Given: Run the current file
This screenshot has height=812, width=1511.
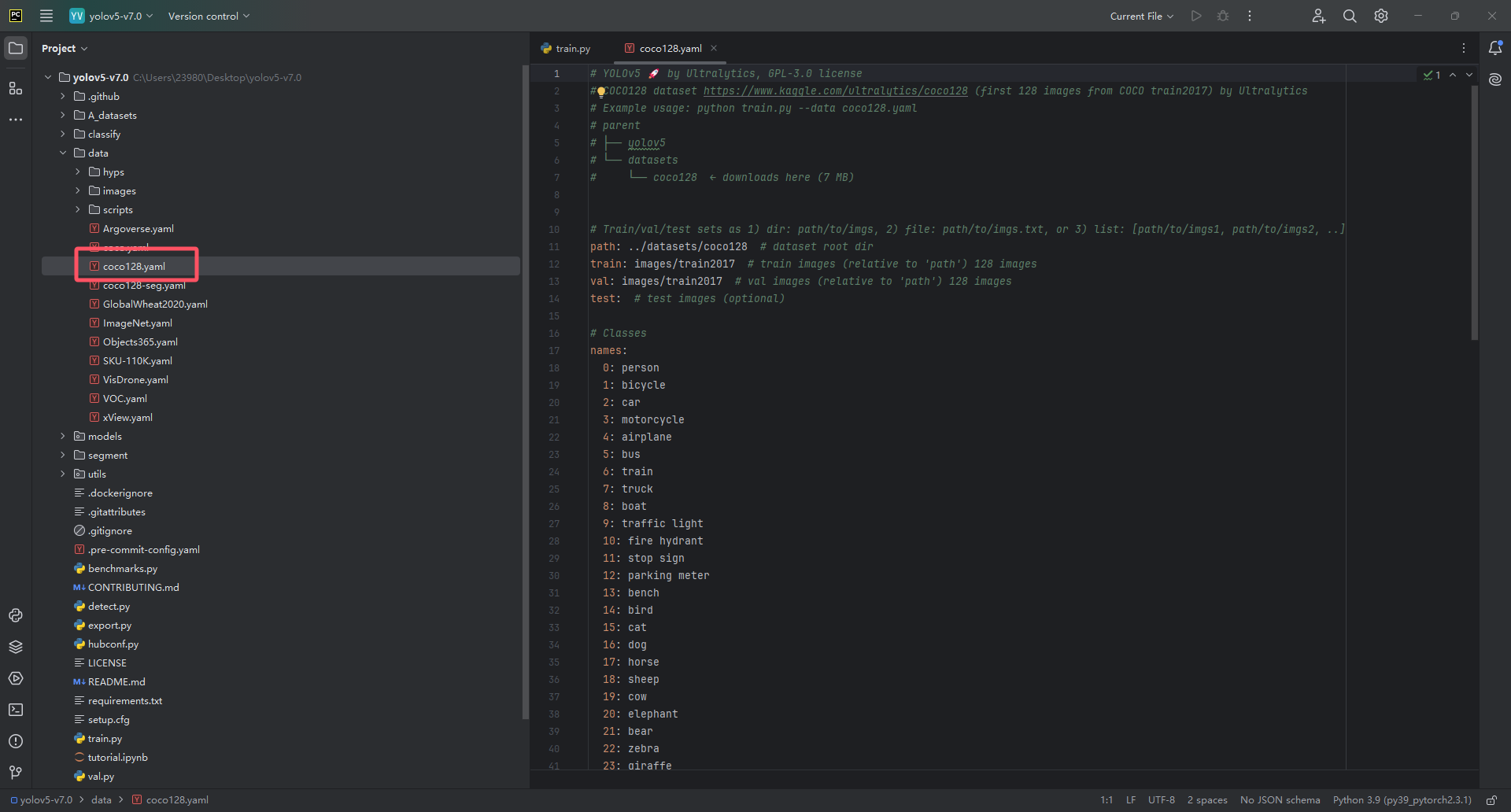Looking at the screenshot, I should pos(1196,16).
